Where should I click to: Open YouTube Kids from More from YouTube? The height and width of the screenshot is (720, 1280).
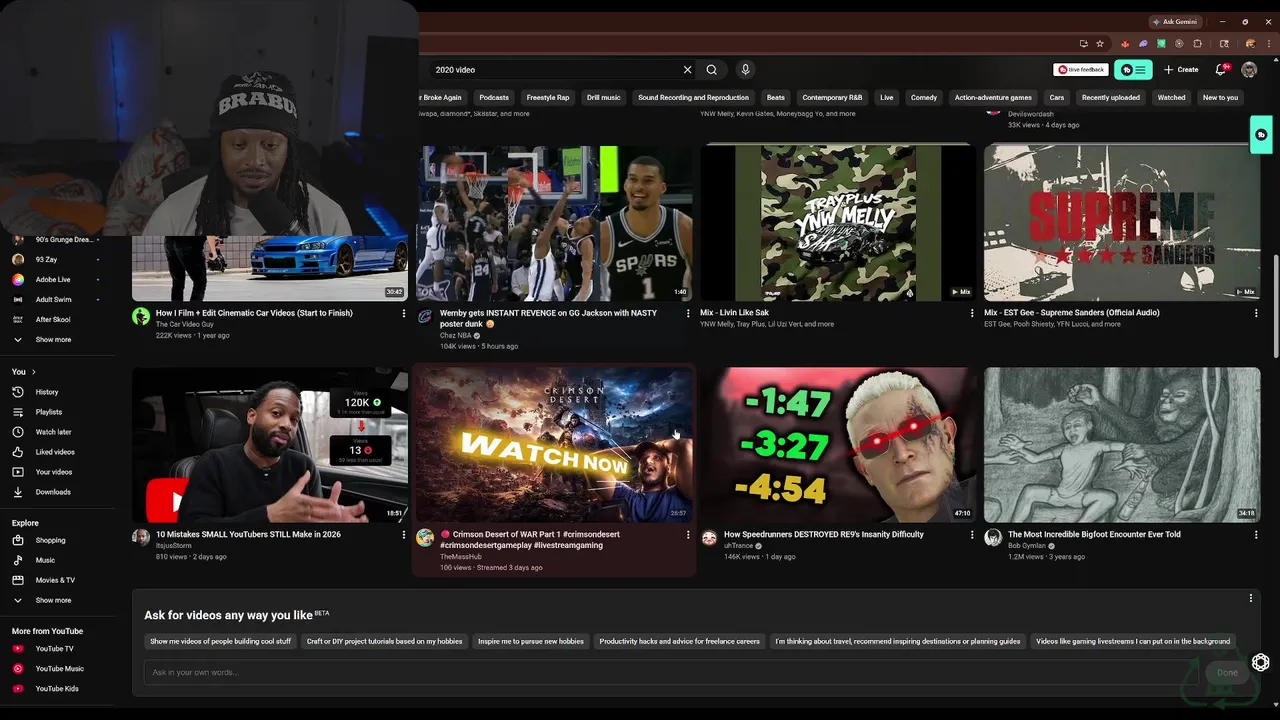click(x=57, y=689)
